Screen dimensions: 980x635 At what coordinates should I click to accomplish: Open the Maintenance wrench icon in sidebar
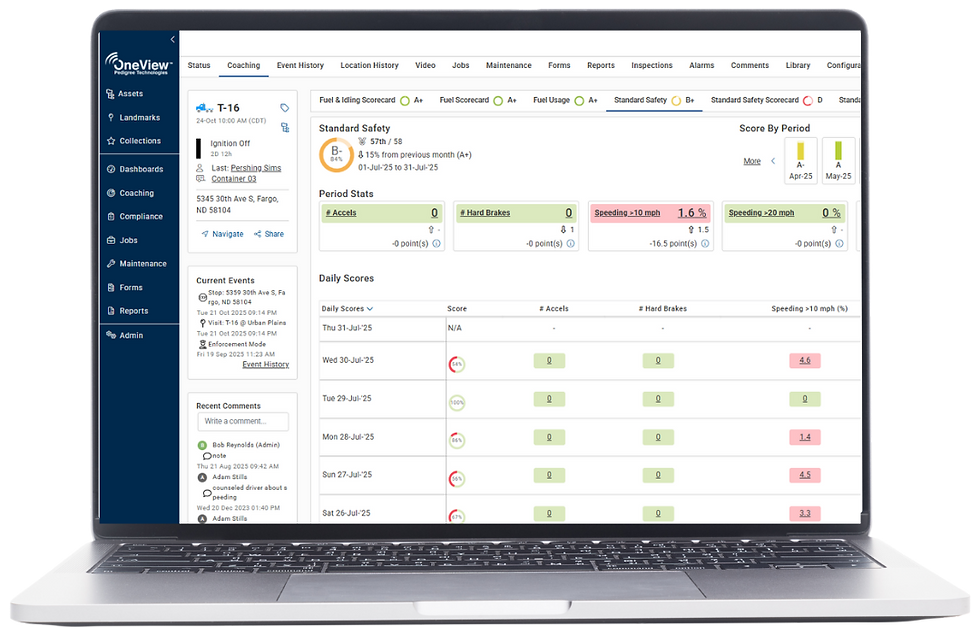(111, 264)
